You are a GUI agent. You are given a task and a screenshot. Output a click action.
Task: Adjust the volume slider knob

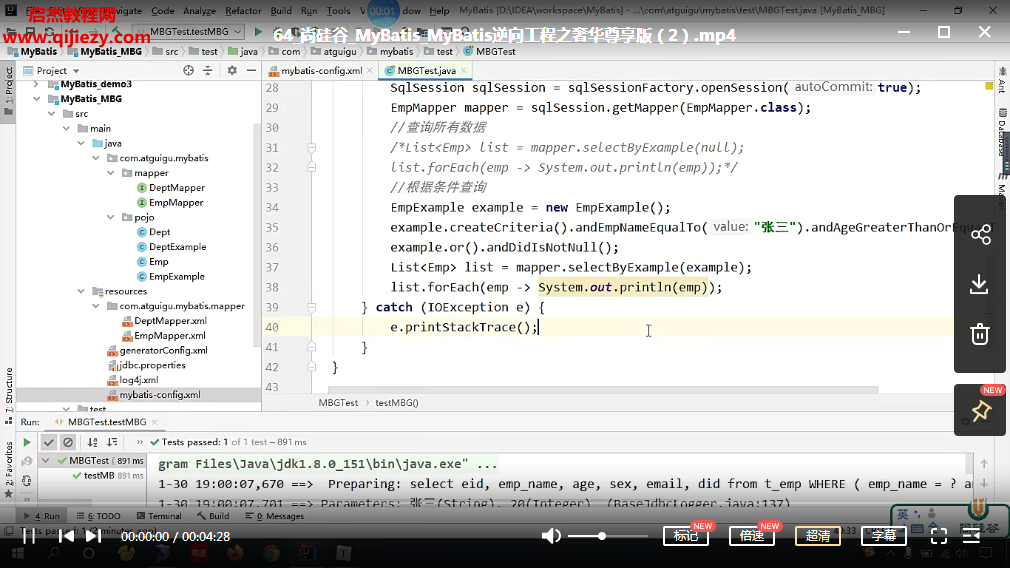[602, 536]
